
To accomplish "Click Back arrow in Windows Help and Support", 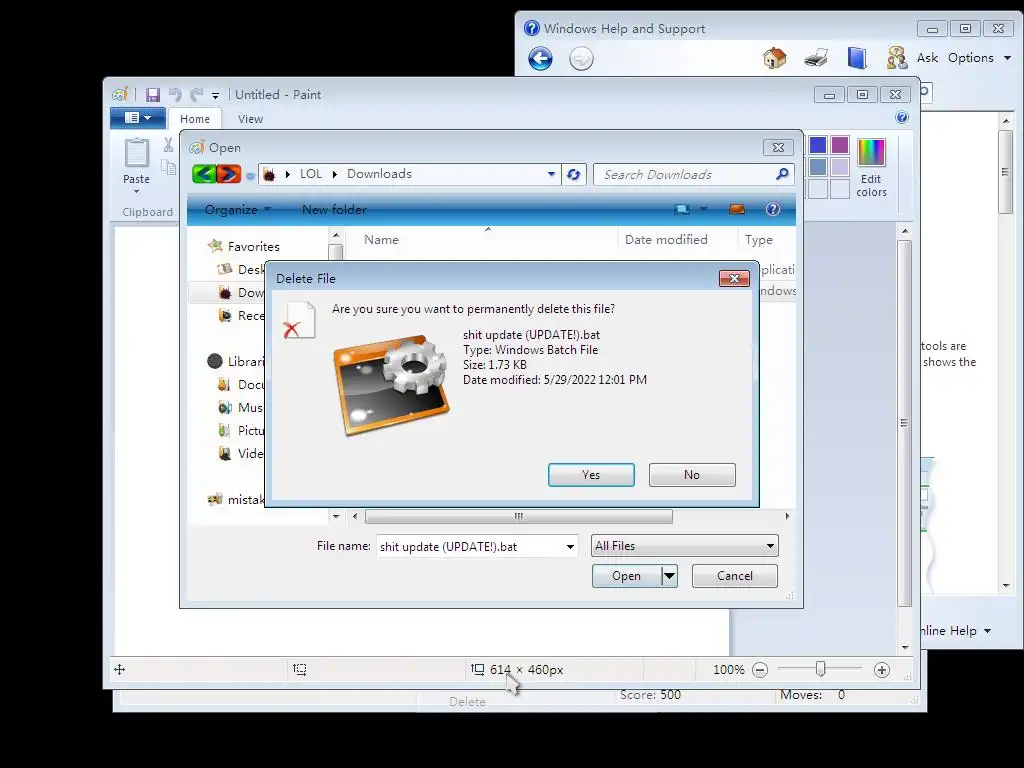I will click(x=540, y=59).
